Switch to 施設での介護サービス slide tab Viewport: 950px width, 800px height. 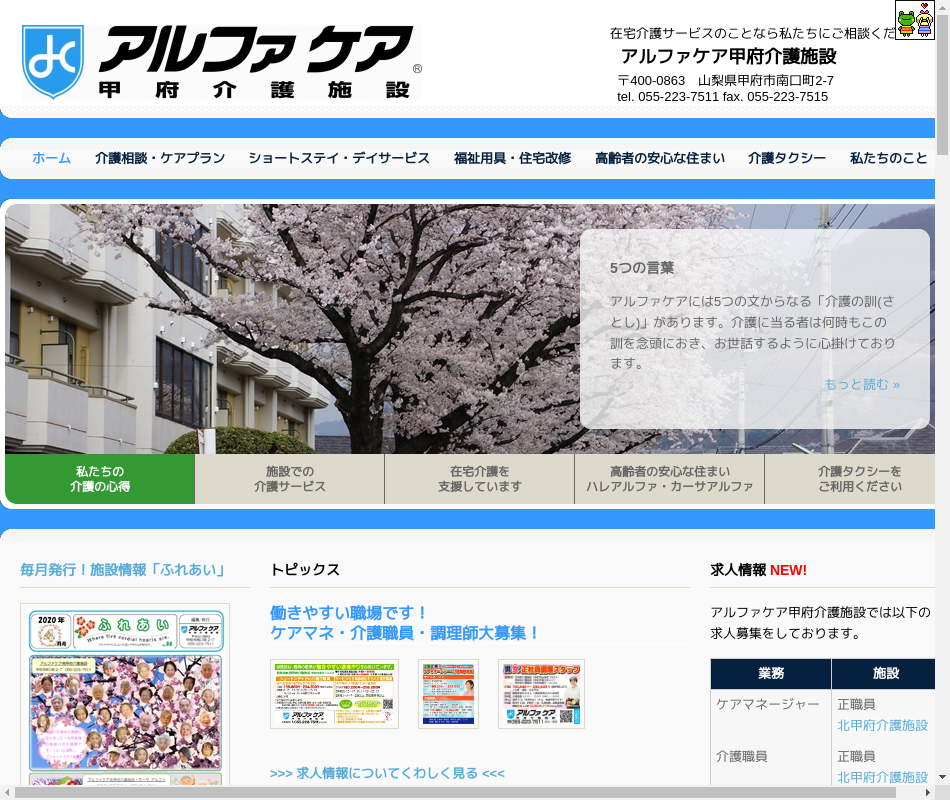click(x=290, y=479)
